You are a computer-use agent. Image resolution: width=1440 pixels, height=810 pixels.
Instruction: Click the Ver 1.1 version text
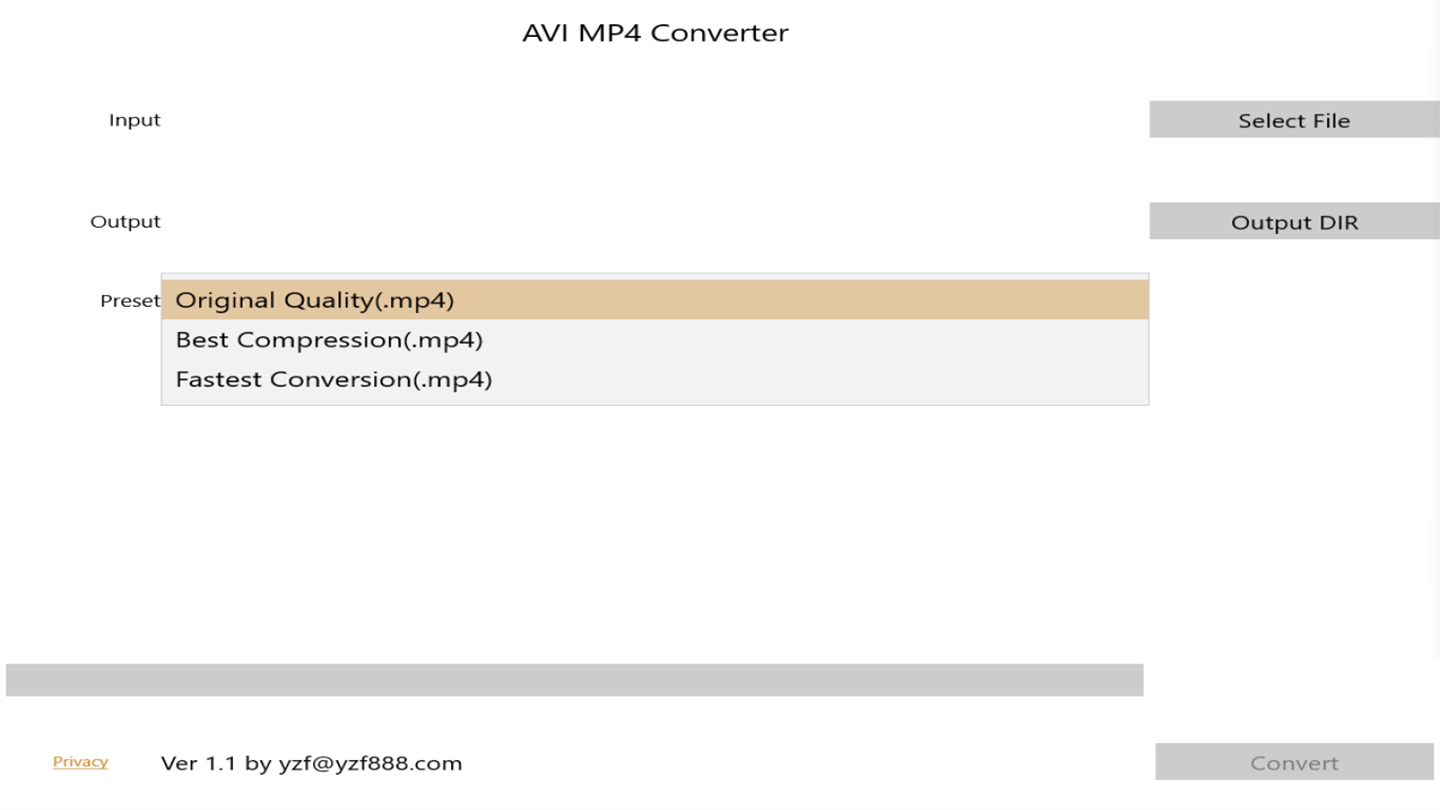click(x=198, y=764)
